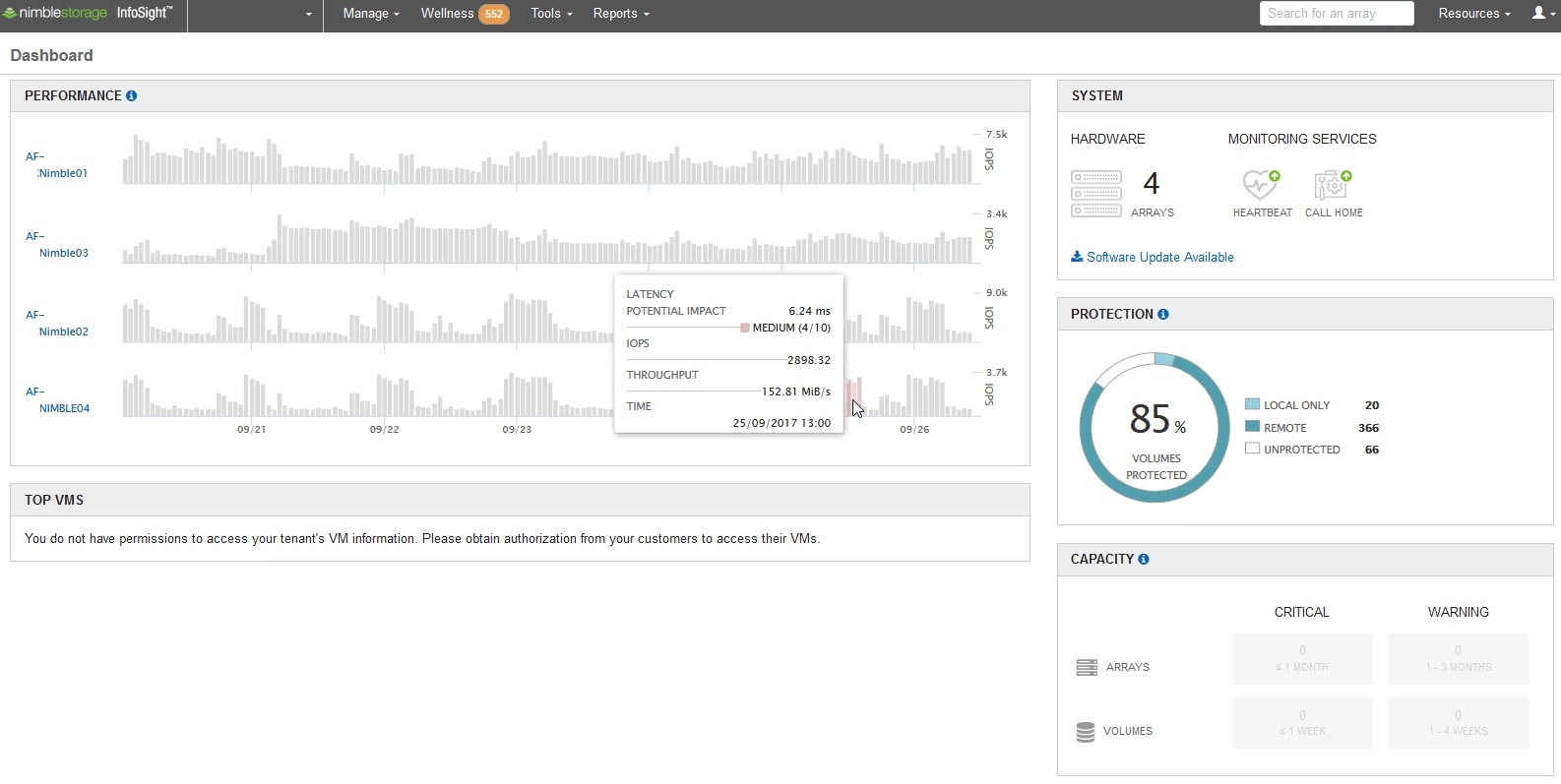Click the HEARTBEAT label

1263,212
